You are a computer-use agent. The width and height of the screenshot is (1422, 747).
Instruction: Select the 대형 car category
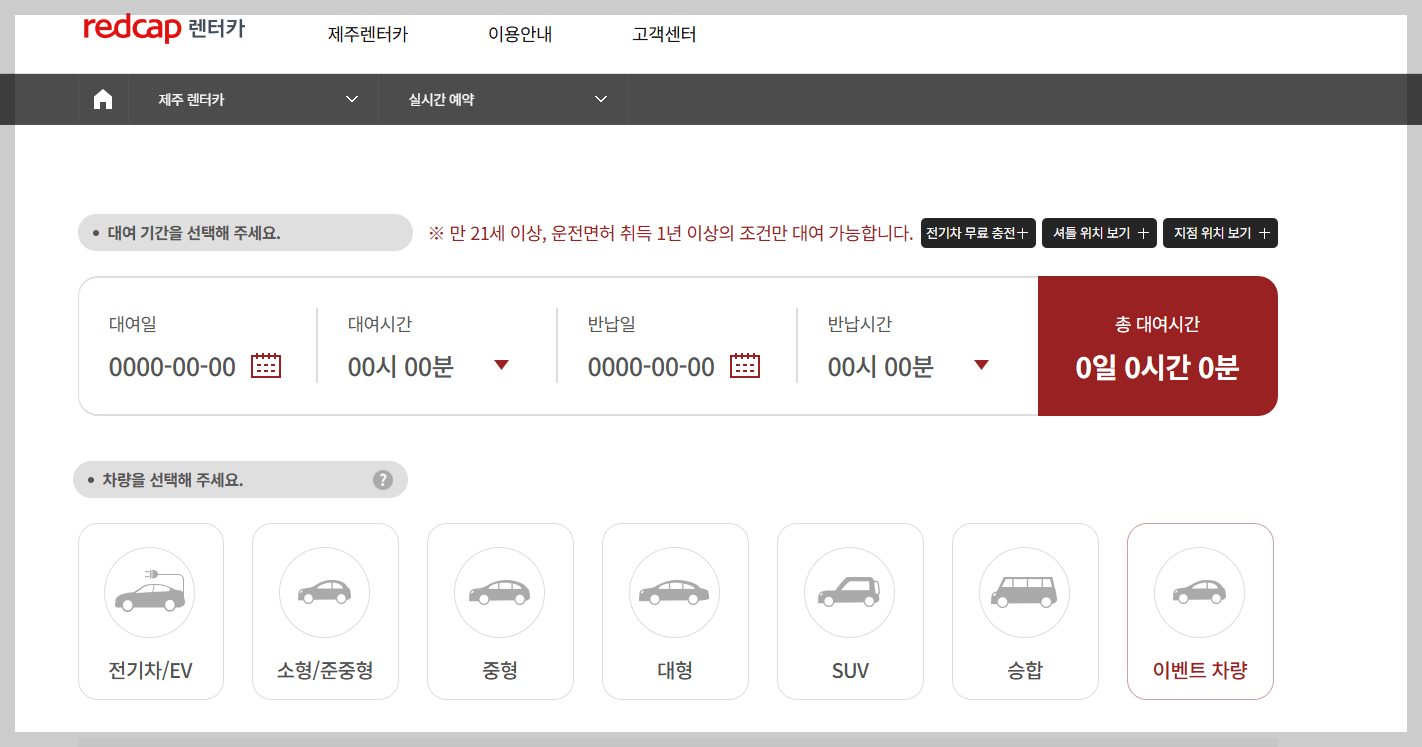(x=675, y=612)
